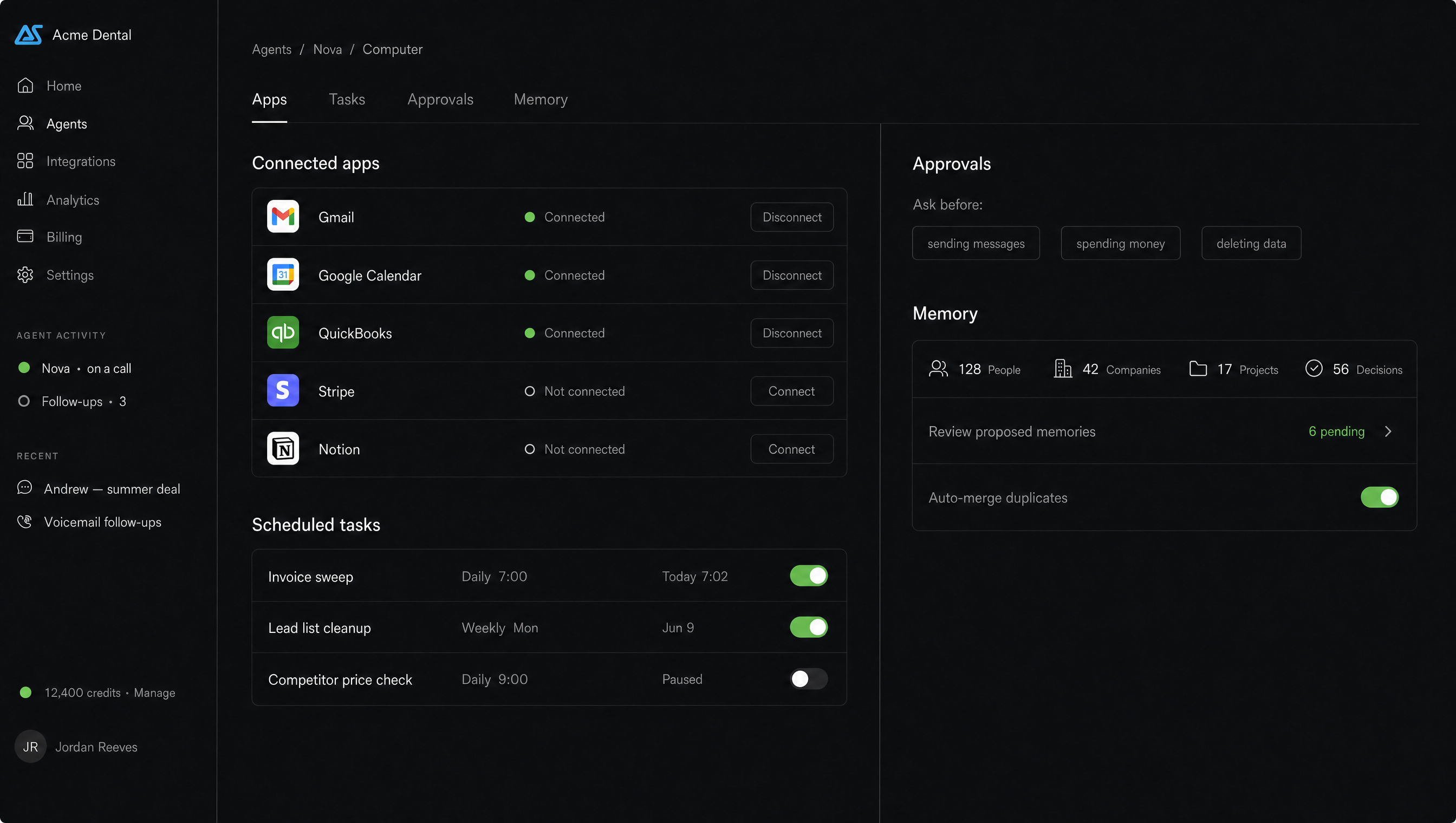Enable the Competitor price check toggle
This screenshot has height=823, width=1456.
(x=809, y=679)
